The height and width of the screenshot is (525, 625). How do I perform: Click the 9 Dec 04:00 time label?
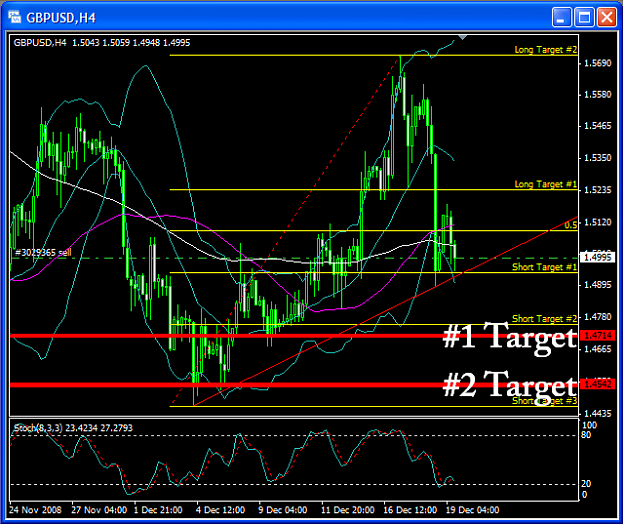[x=283, y=510]
